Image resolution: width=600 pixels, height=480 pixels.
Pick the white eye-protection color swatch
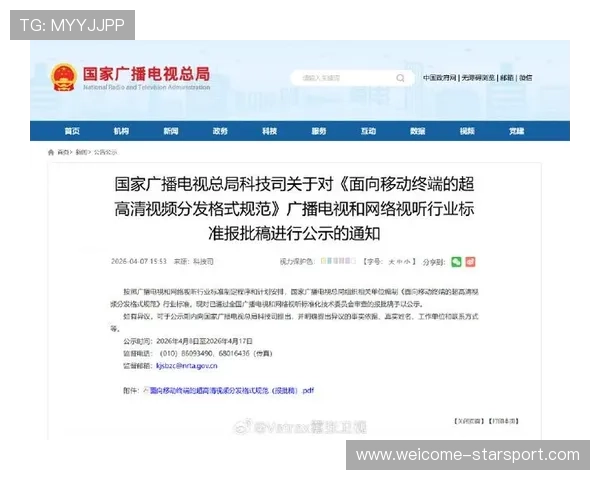pyautogui.click(x=354, y=261)
